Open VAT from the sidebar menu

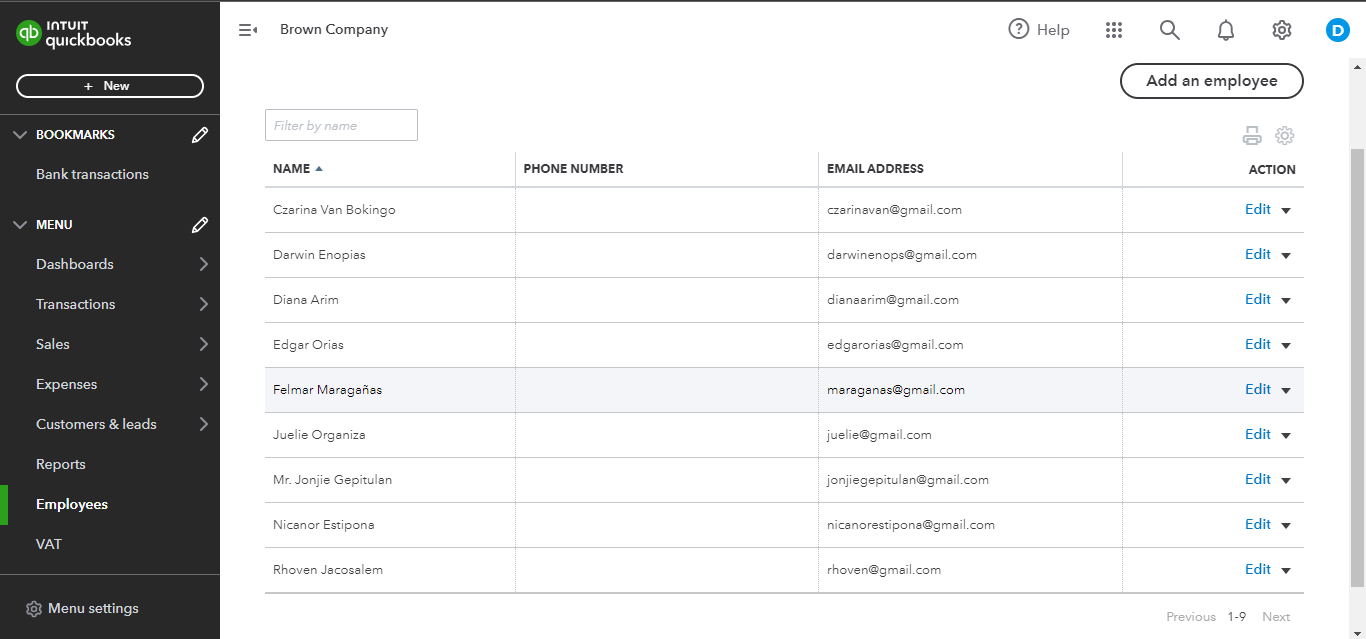click(49, 544)
